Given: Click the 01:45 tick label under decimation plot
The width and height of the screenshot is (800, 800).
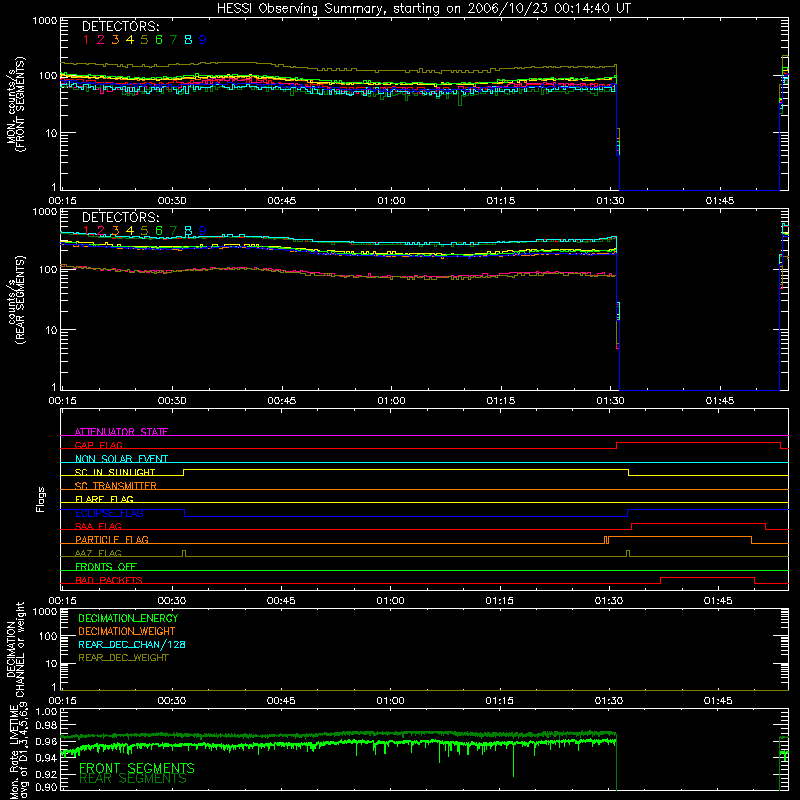Looking at the screenshot, I should coord(718,701).
